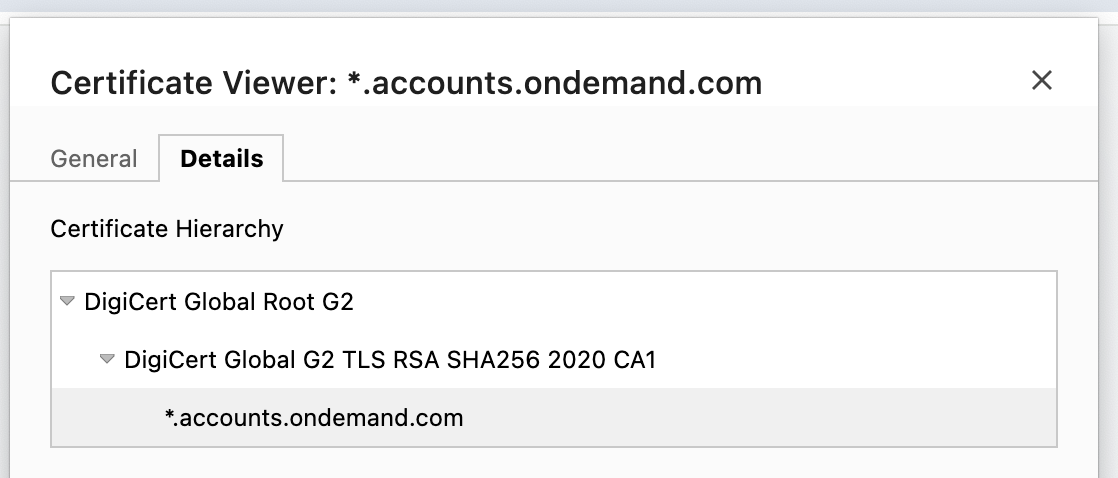
Task: Collapse the DigiCert Global Root G2 node
Action: pos(67,301)
